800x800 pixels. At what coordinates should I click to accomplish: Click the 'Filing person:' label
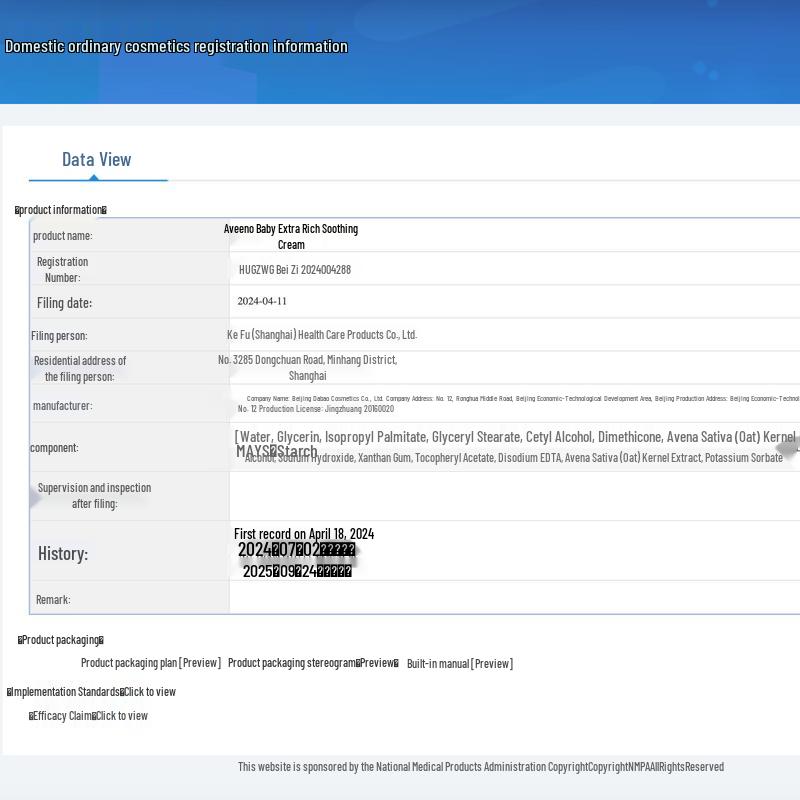(x=59, y=336)
